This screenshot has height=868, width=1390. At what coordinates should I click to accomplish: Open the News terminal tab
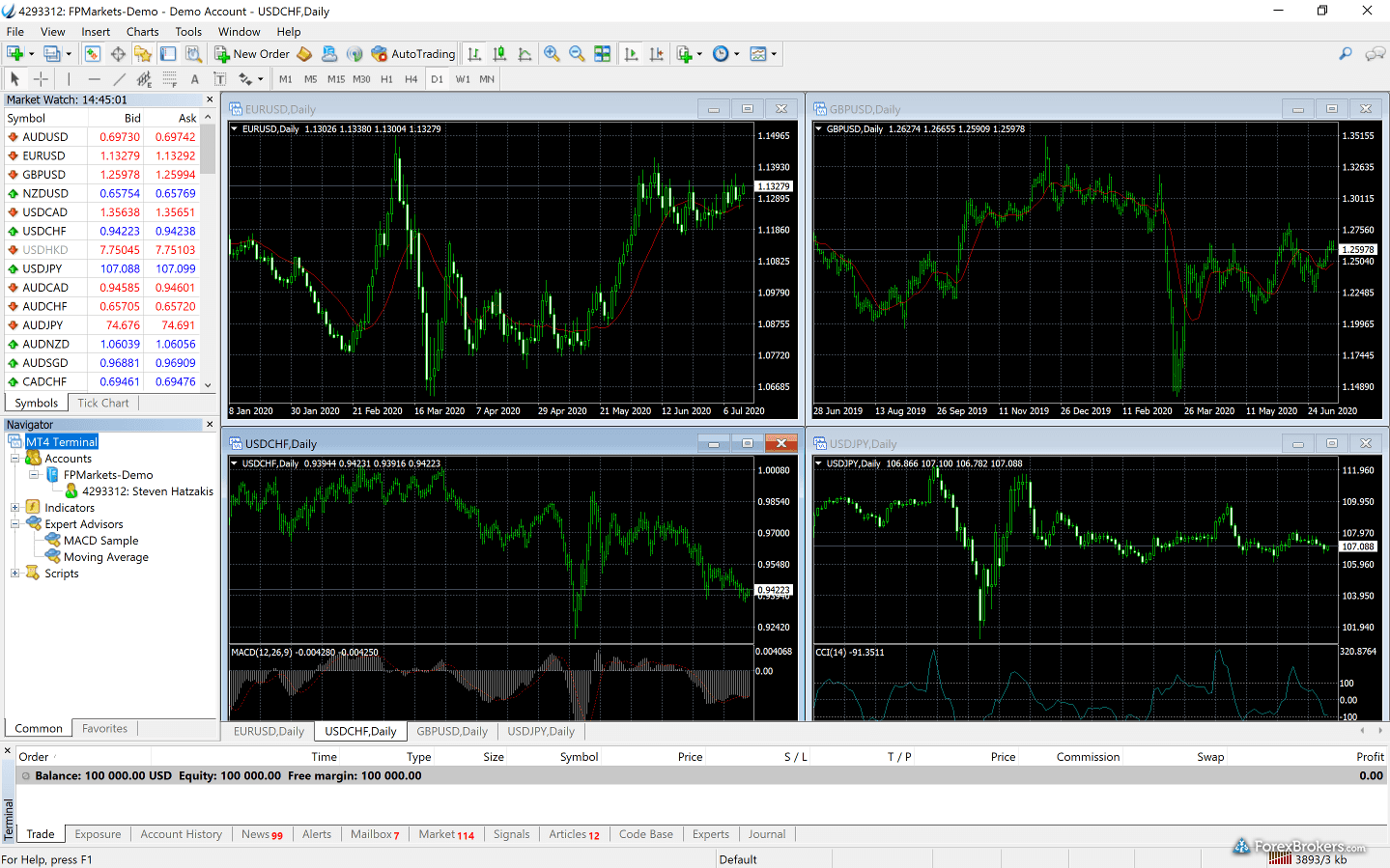point(262,834)
